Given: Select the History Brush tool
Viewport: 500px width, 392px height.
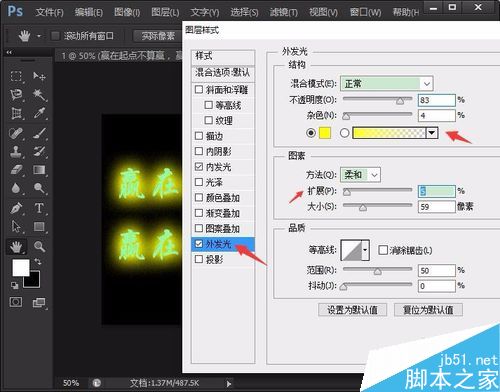Looking at the screenshot, I should [39, 152].
